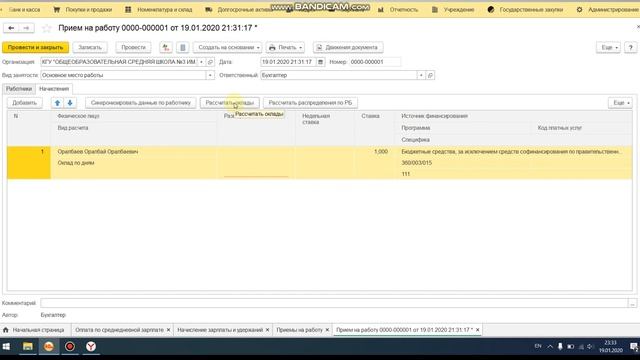Click the Дата input field
The width and height of the screenshot is (640, 360).
pos(288,62)
